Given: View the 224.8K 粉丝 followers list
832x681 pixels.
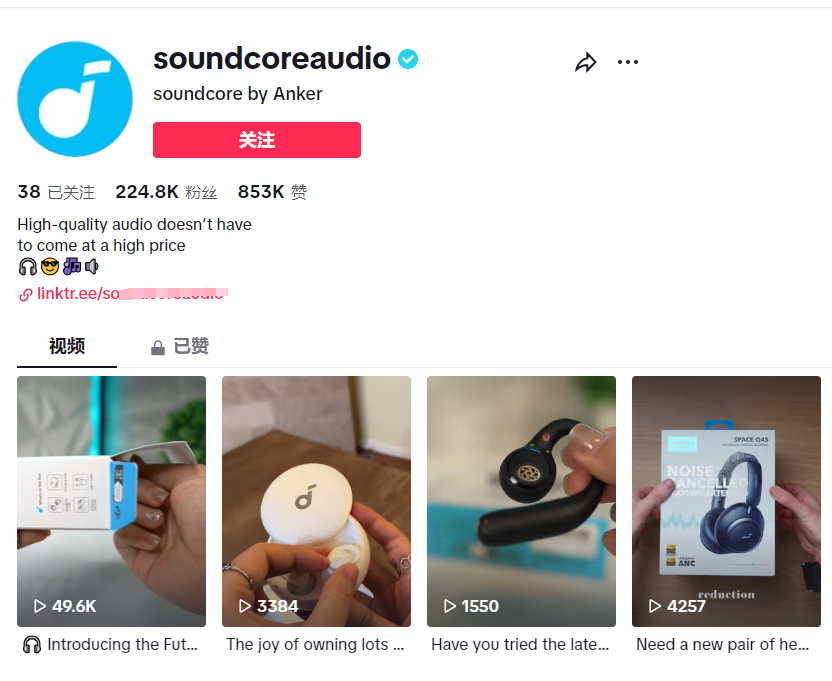Looking at the screenshot, I should pyautogui.click(x=166, y=192).
